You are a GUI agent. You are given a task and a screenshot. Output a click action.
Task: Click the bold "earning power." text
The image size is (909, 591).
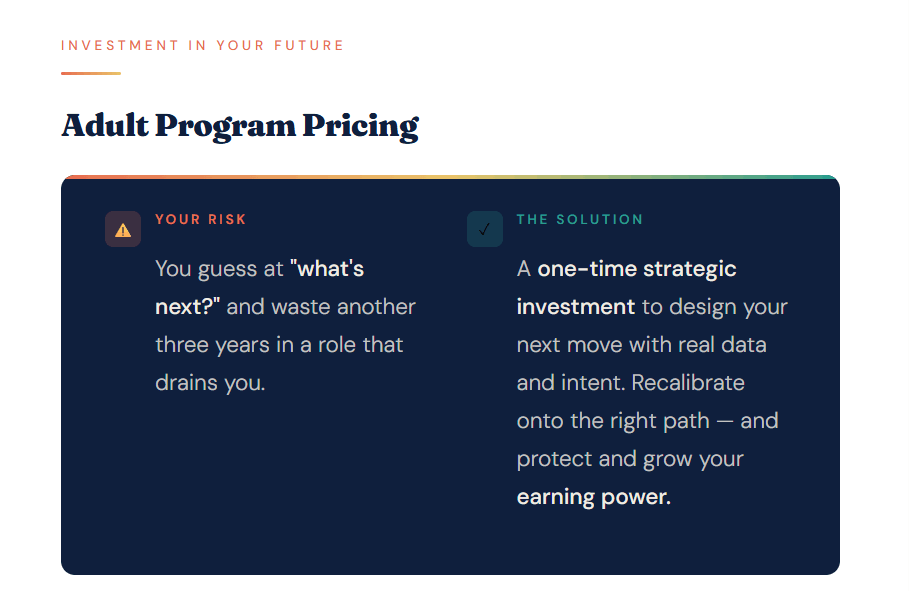[594, 497]
